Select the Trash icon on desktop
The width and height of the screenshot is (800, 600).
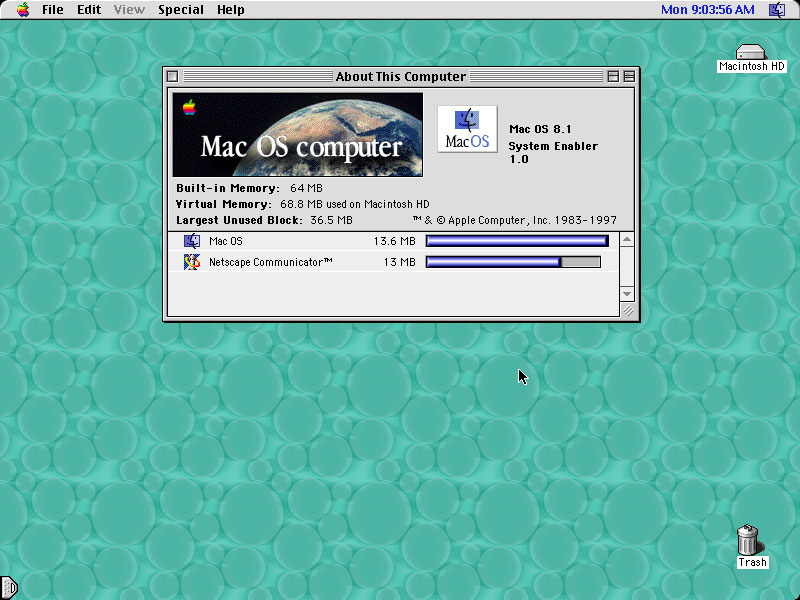pos(748,540)
